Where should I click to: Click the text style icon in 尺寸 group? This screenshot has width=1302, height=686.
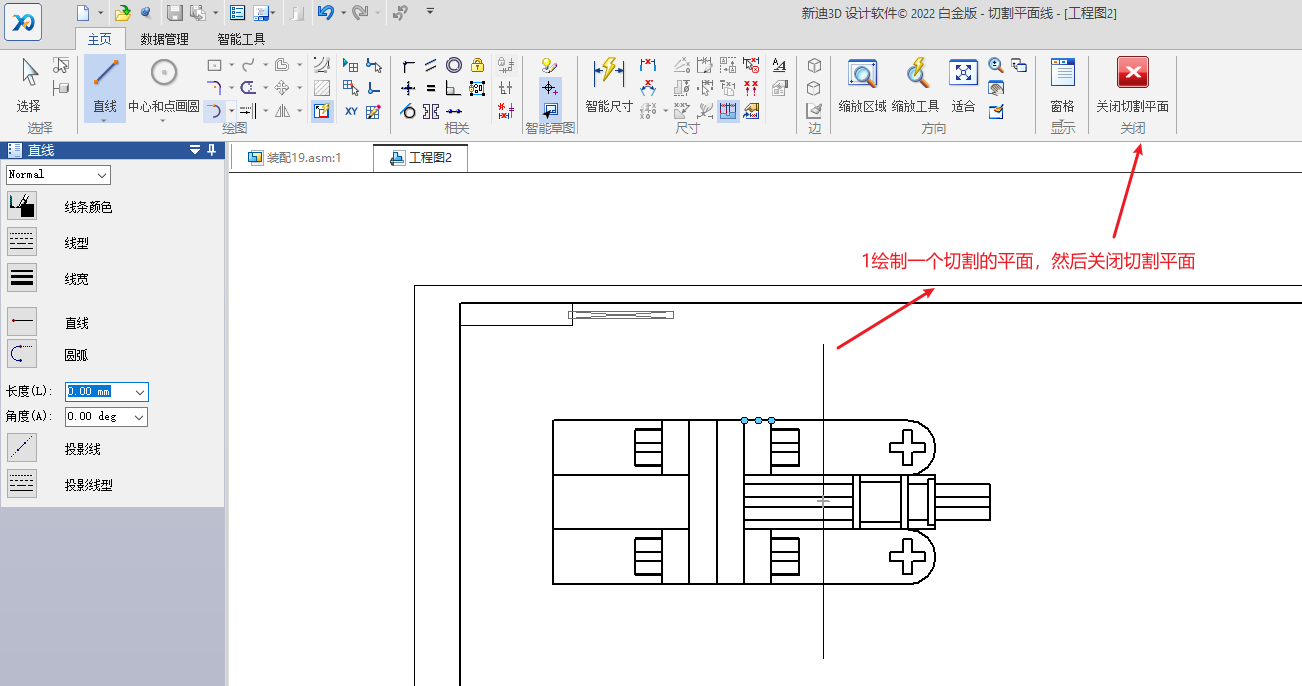780,65
